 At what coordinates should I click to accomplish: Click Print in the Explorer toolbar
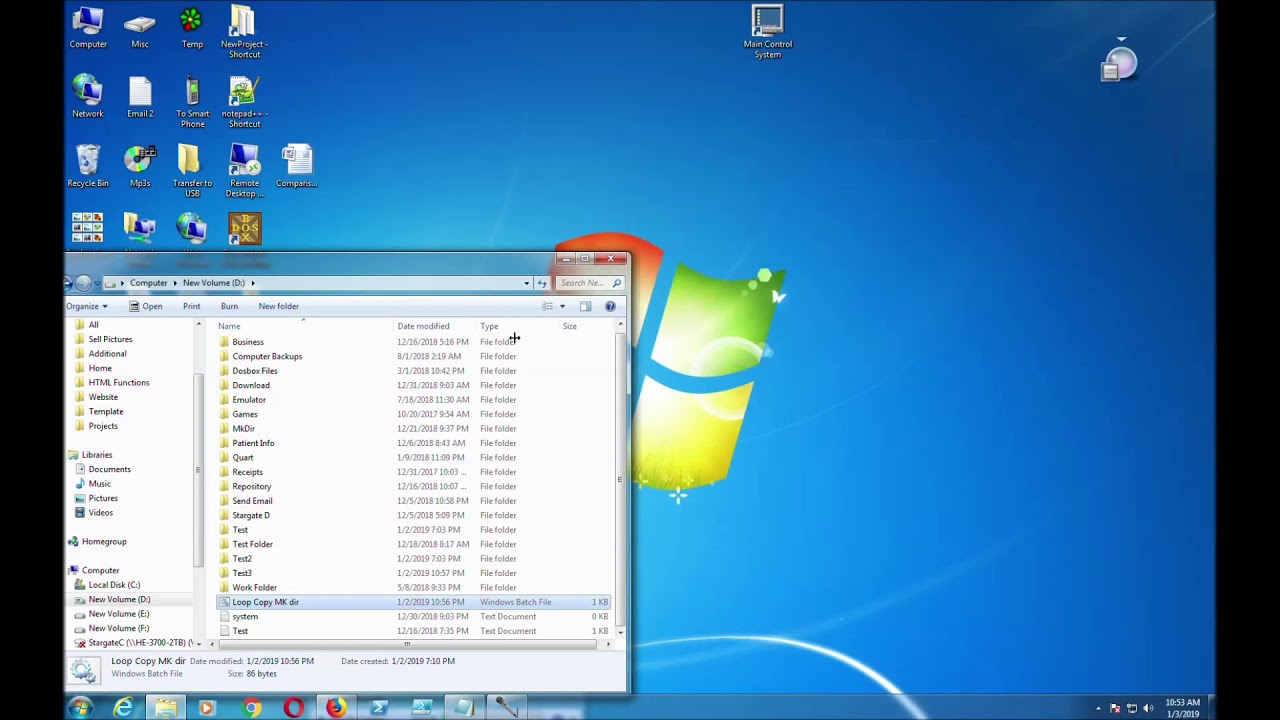(191, 306)
